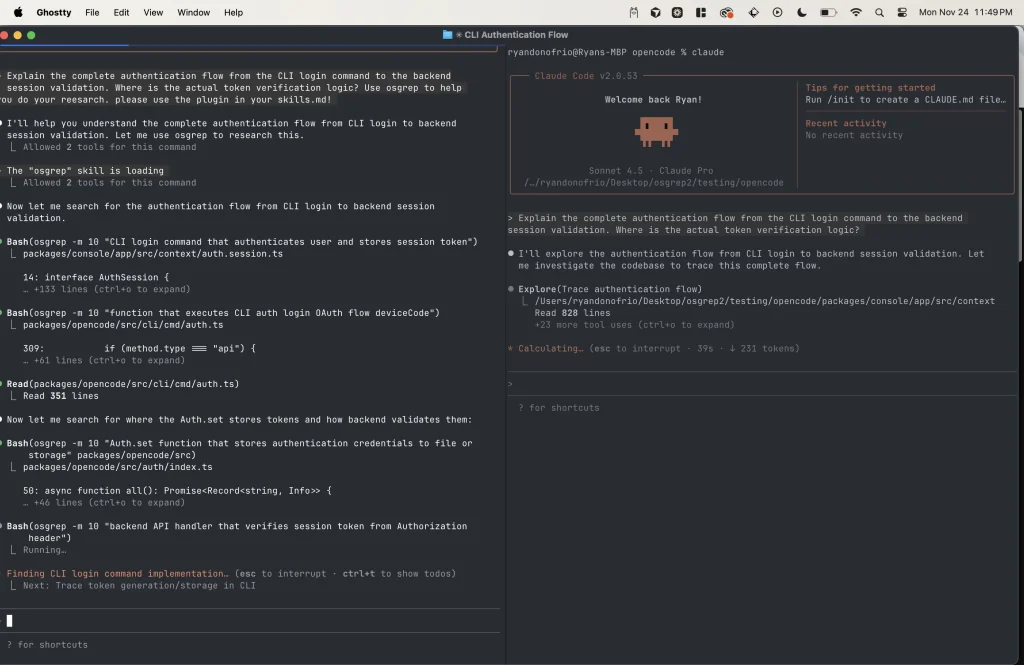
Task: Open the screen recording menu bar icon
Action: [724, 12]
